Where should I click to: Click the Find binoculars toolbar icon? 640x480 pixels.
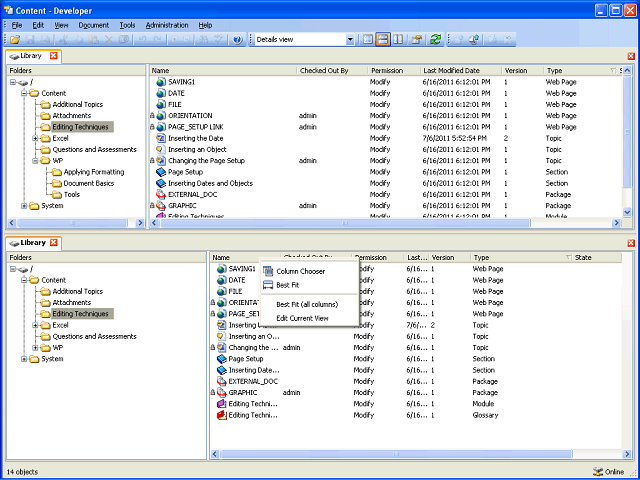point(202,40)
